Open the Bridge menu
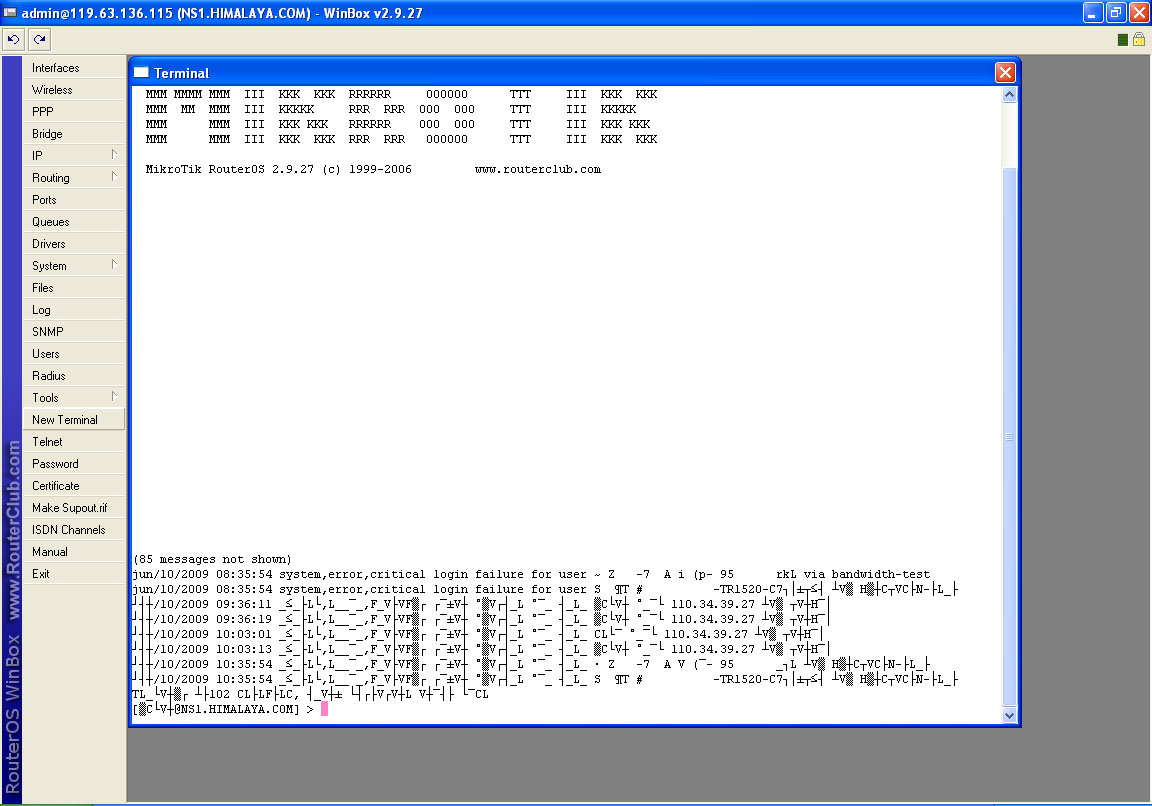1152x806 pixels. (74, 134)
